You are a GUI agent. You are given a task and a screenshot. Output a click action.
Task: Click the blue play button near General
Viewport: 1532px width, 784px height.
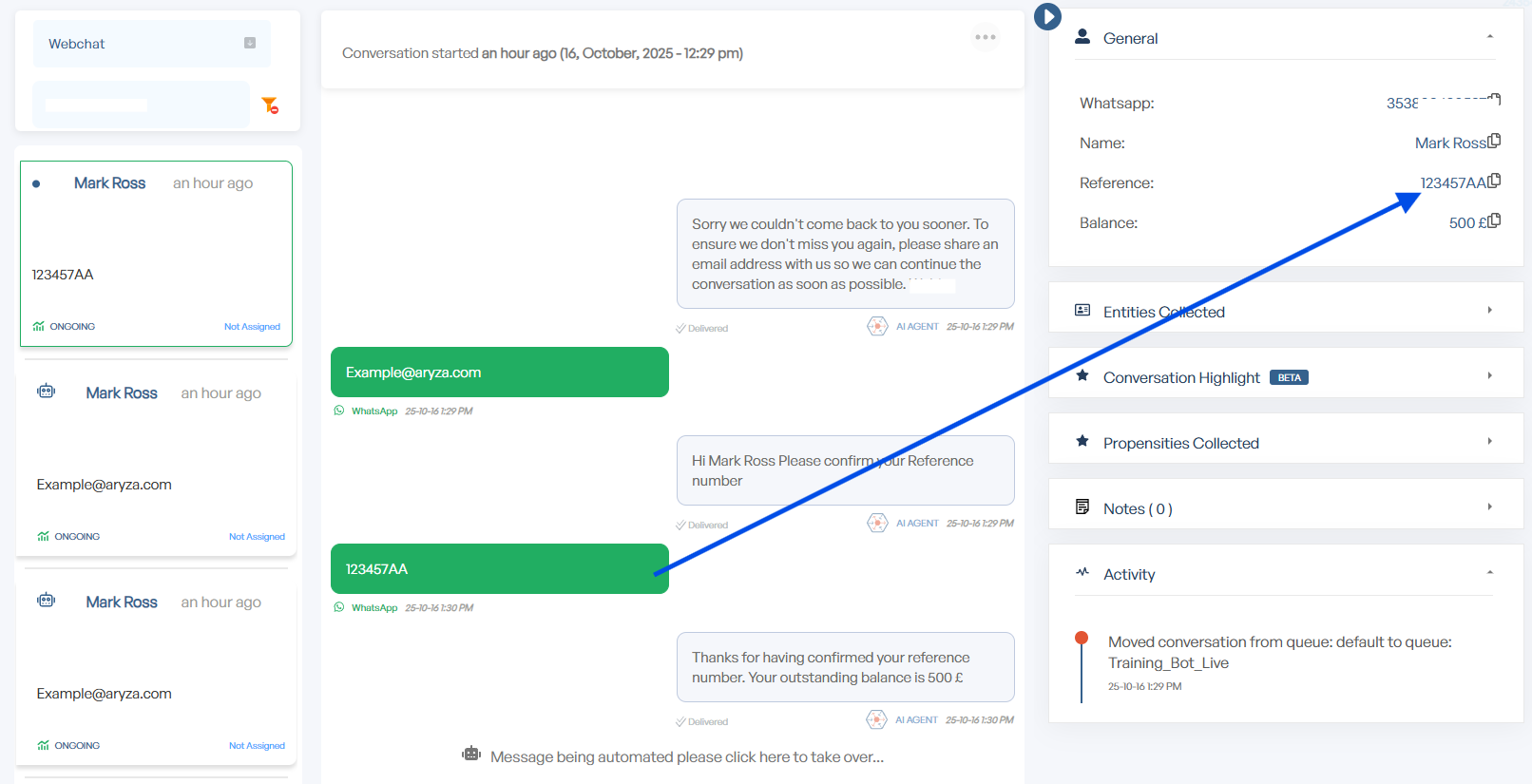click(x=1047, y=16)
